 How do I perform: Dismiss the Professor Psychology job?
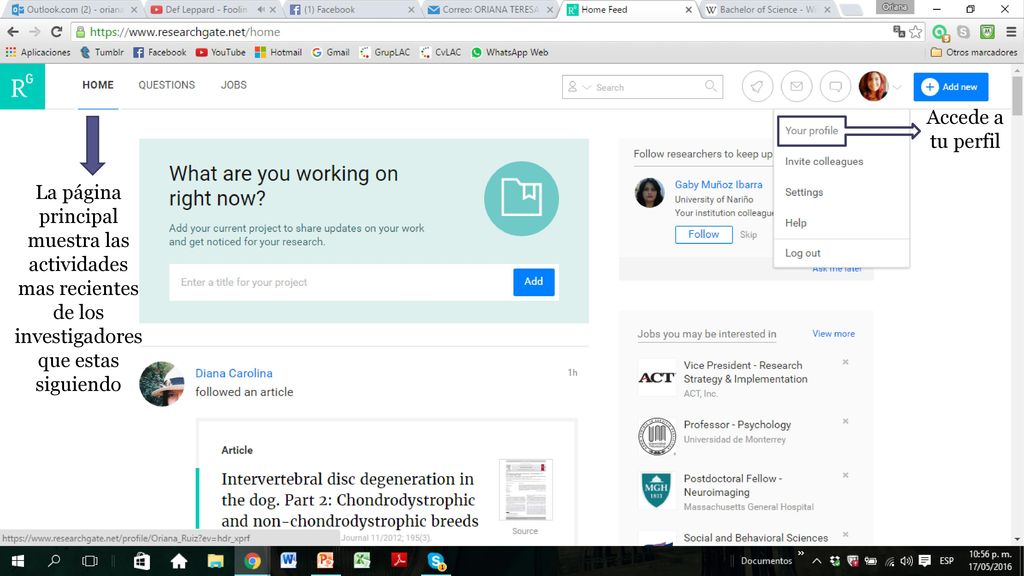click(845, 421)
